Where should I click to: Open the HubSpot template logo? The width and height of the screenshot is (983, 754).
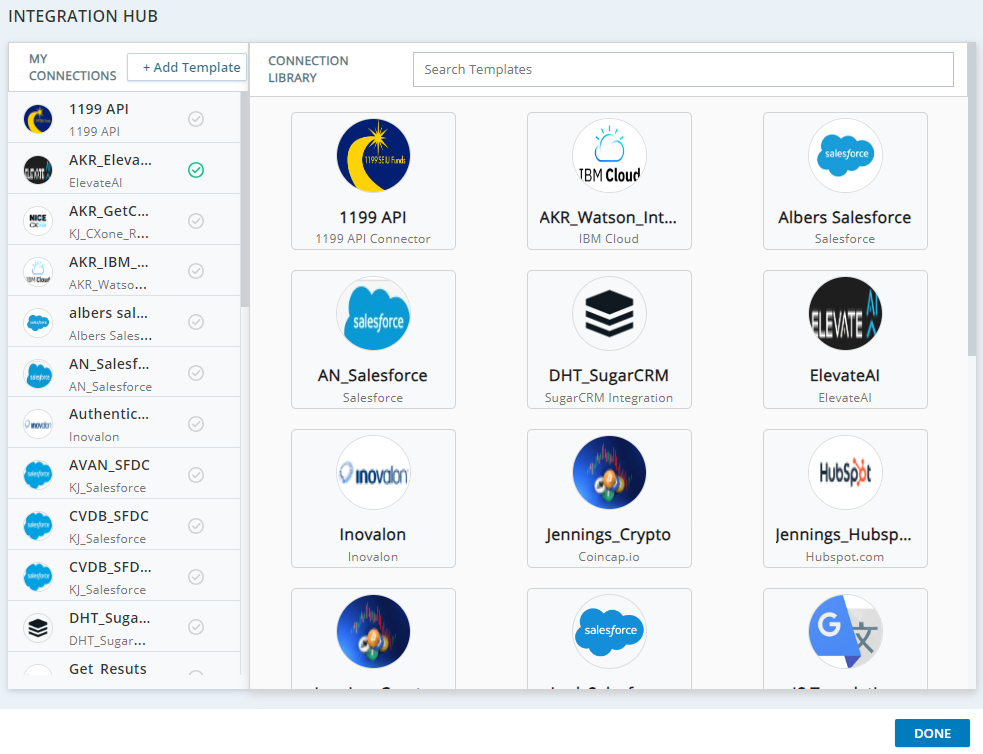click(845, 473)
